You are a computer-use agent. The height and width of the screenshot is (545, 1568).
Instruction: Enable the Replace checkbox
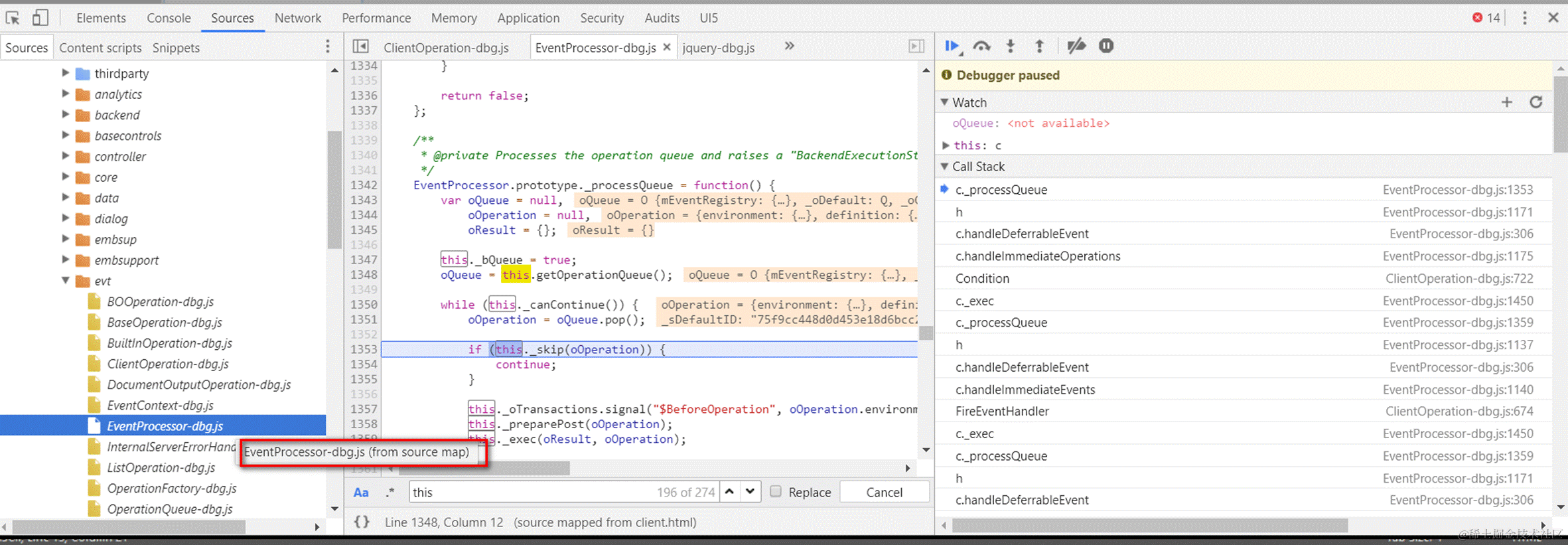[775, 492]
